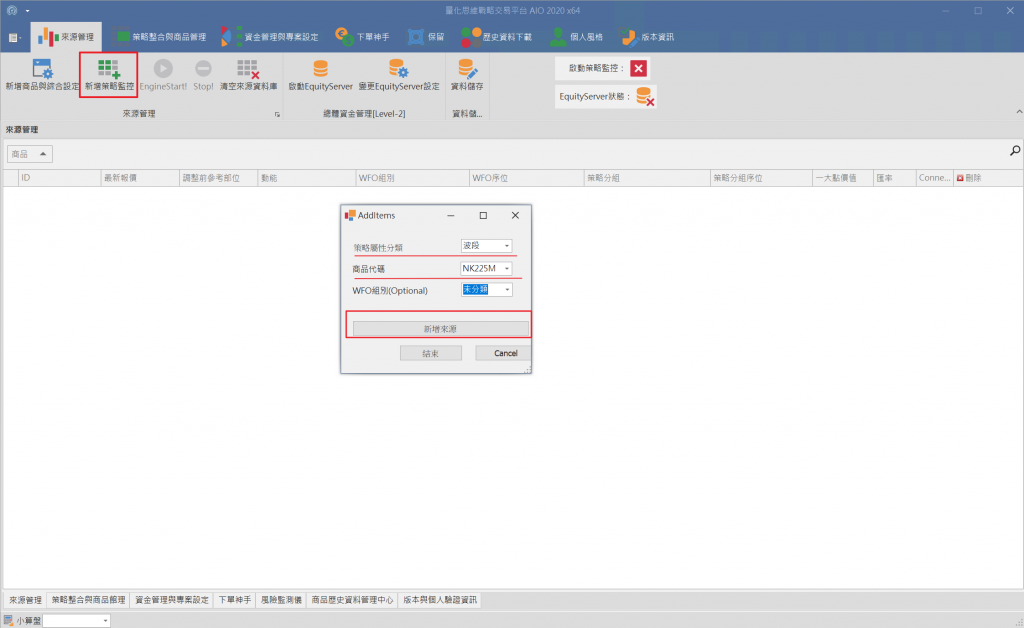Click 新增策略監控 ribbon icon

click(108, 69)
